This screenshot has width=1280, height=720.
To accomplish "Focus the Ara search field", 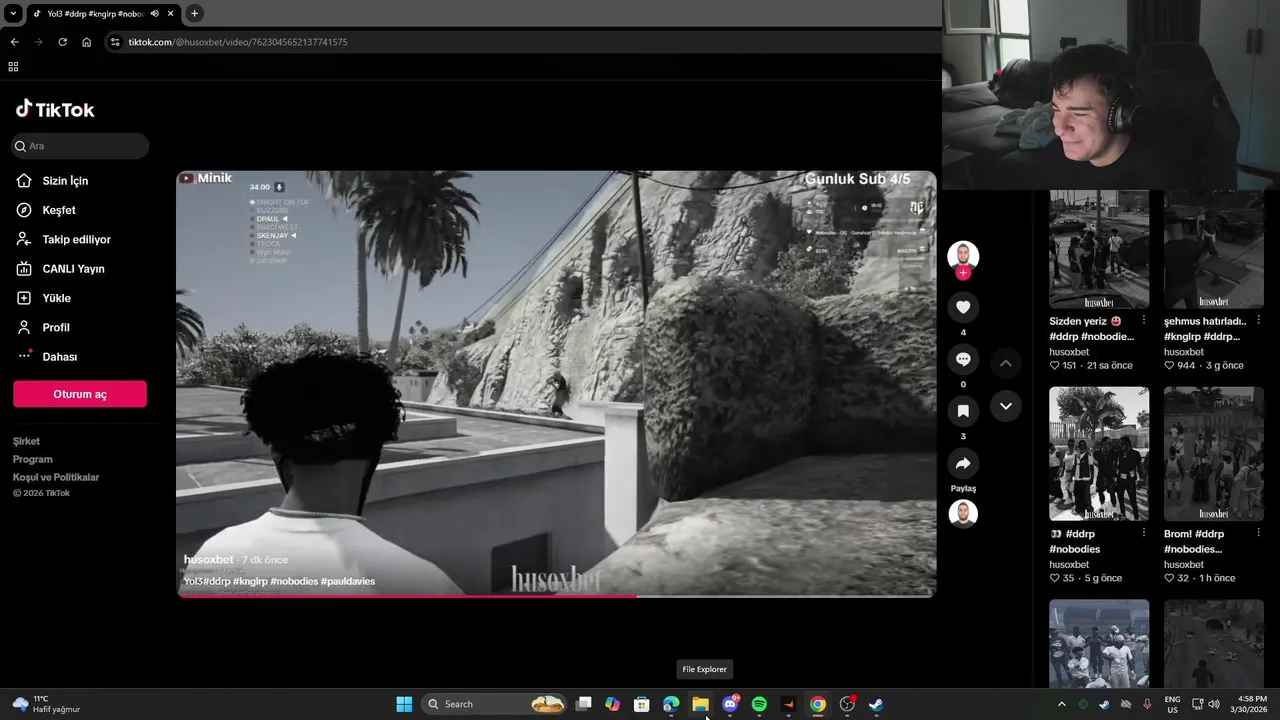I will click(80, 146).
